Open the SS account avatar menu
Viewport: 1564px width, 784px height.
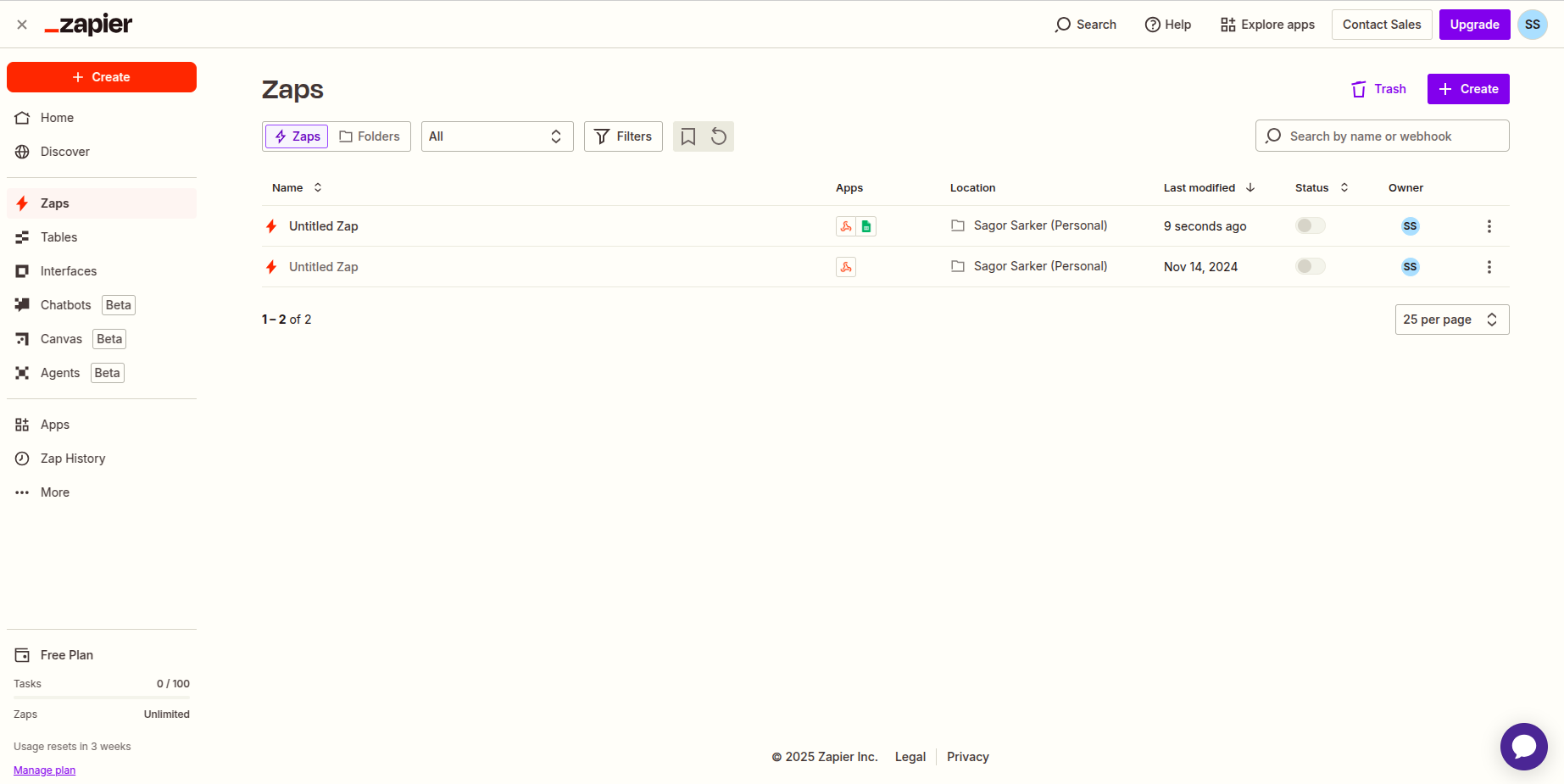point(1533,25)
